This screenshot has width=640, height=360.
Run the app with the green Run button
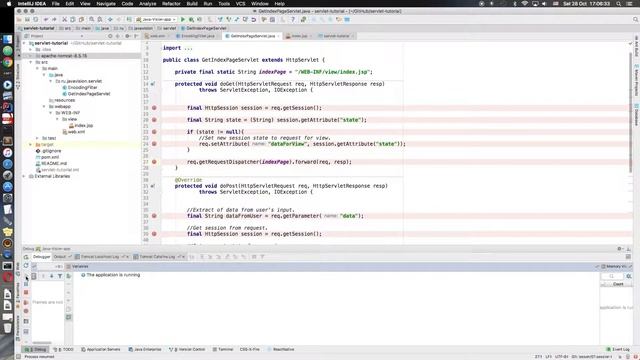pyautogui.click(x=183, y=19)
